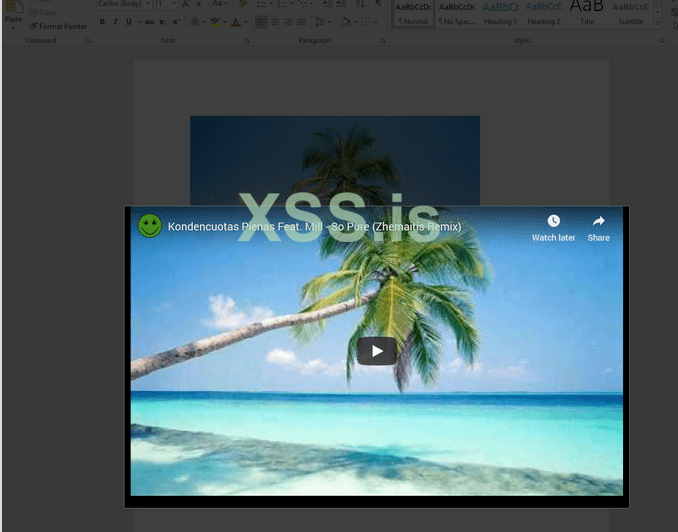This screenshot has height=532, width=678.
Task: Apply the Title style
Action: (587, 13)
